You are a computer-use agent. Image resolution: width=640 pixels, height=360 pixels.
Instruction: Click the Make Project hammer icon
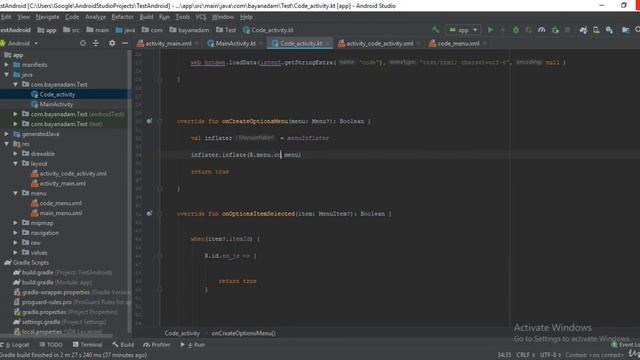(x=436, y=30)
